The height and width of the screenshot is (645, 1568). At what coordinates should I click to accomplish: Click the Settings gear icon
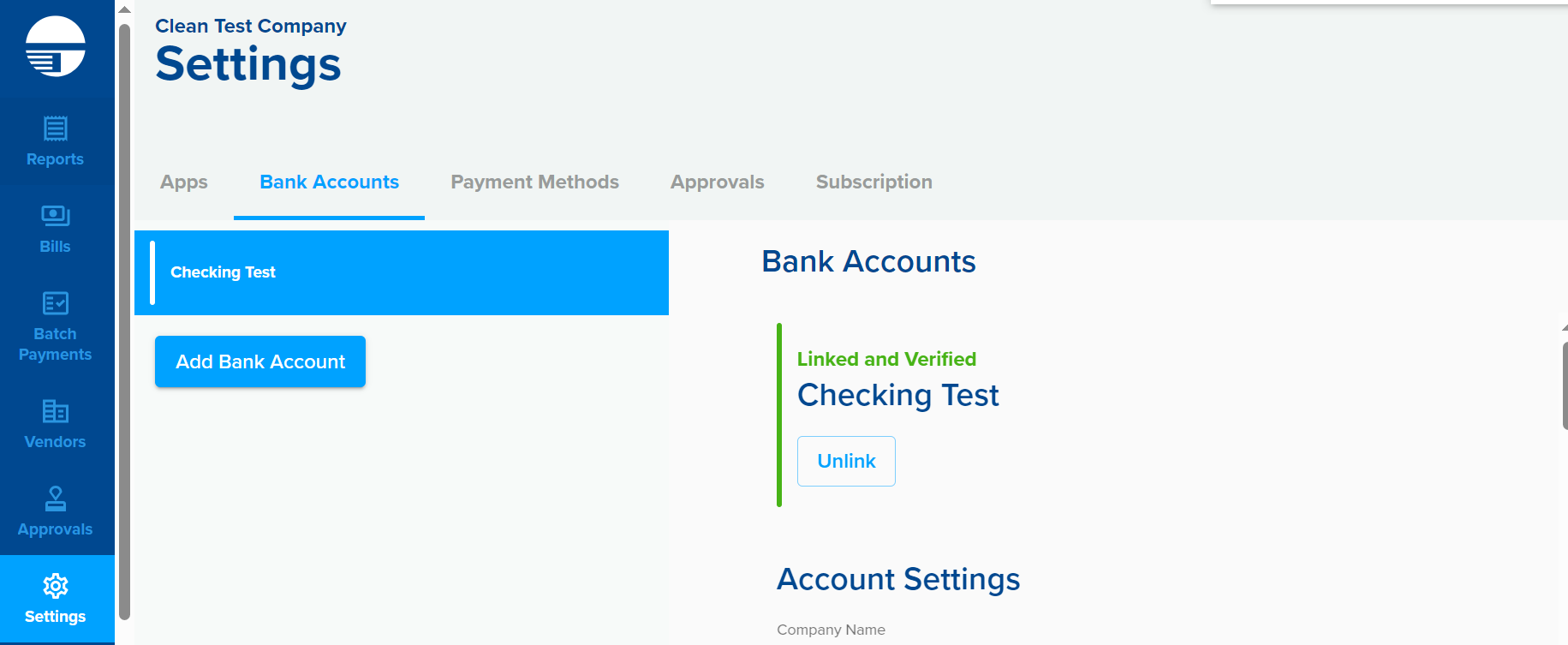[x=56, y=586]
